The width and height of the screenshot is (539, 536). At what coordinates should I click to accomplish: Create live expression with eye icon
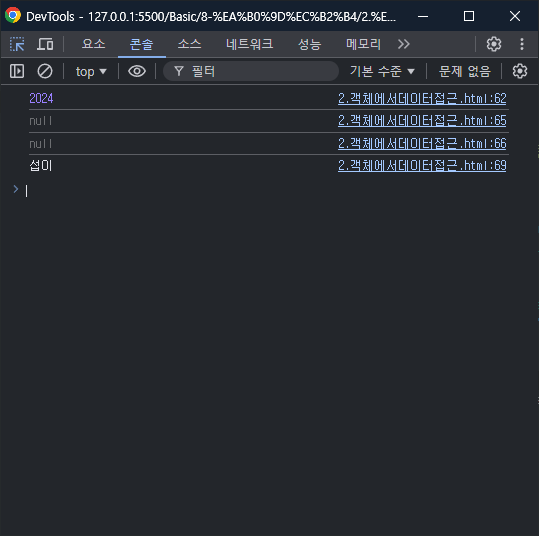[137, 71]
